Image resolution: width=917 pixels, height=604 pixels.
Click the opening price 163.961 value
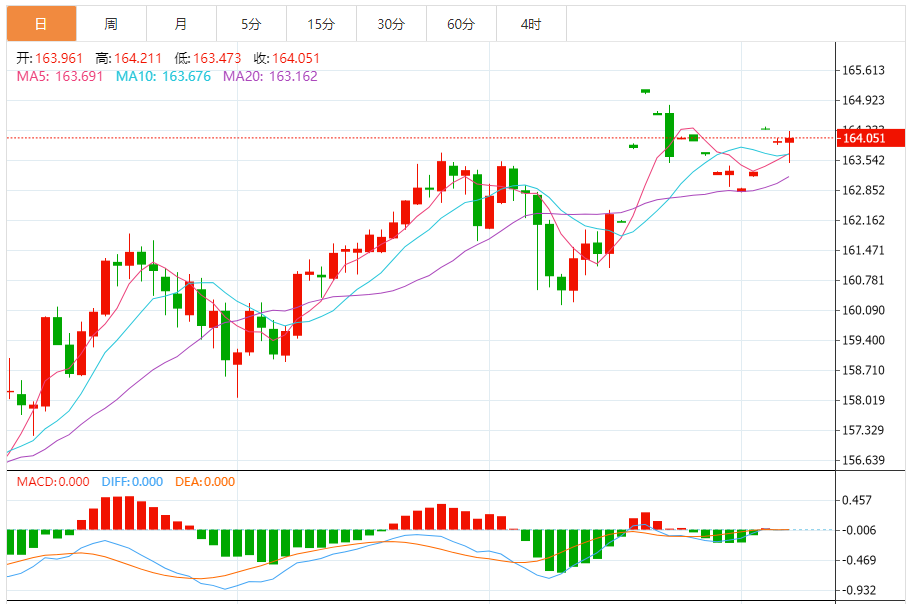click(59, 58)
